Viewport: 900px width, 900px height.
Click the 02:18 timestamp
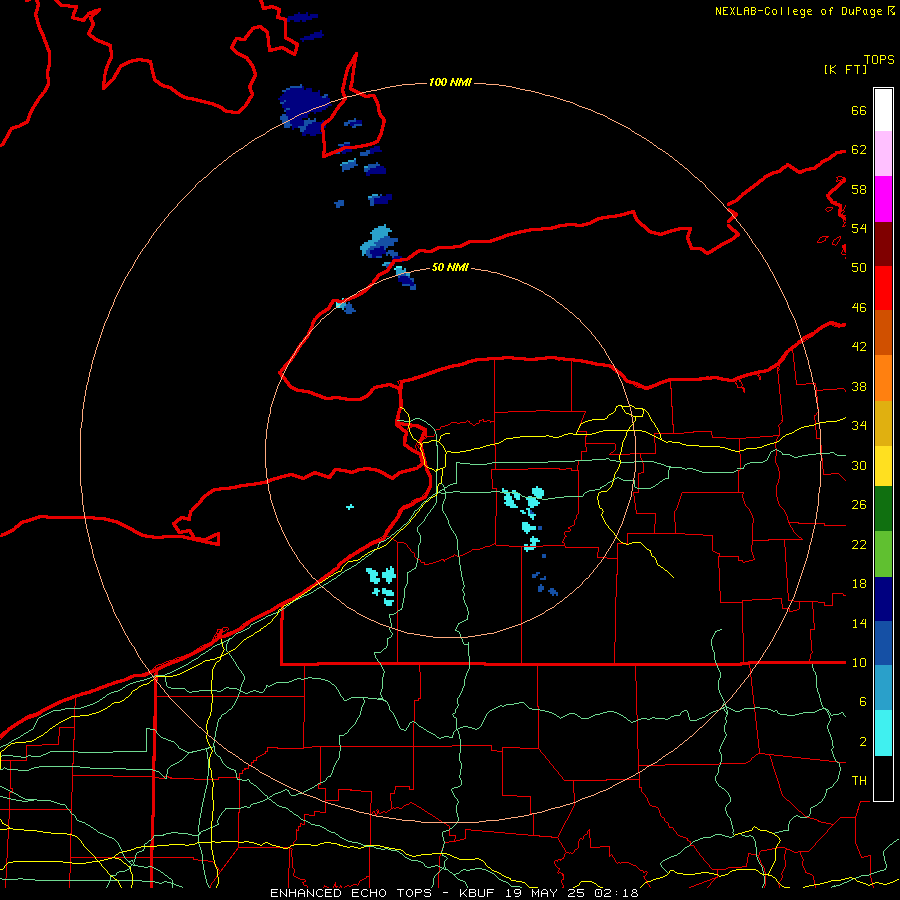615,893
